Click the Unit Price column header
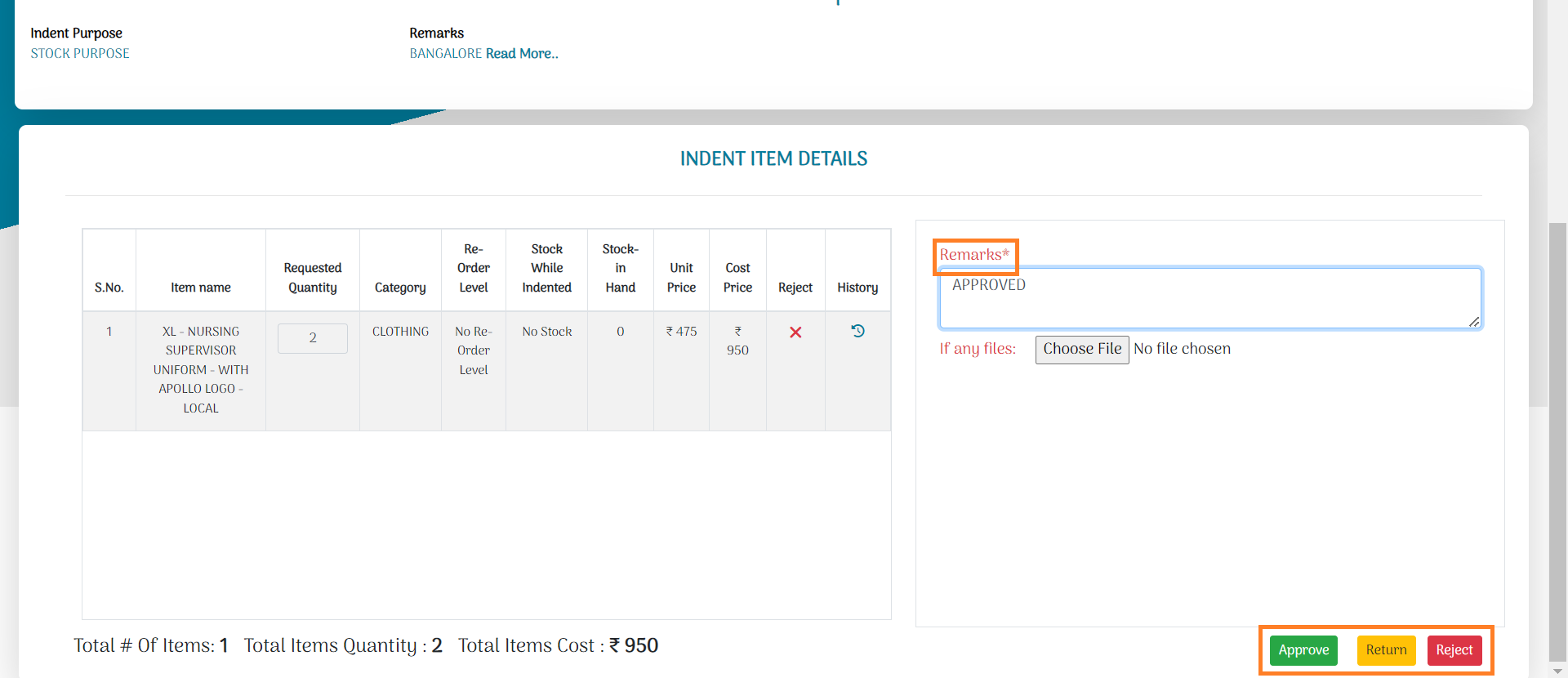Viewport: 1568px width, 678px height. pos(681,278)
